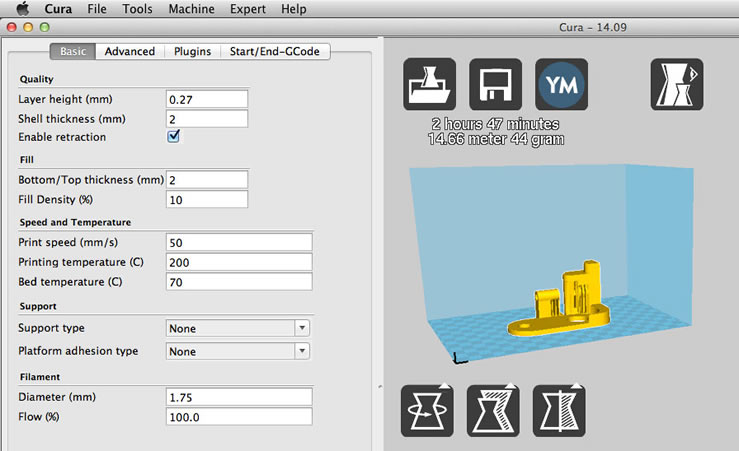Toggle the Enable retraction checkbox
Image resolution: width=739 pixels, height=451 pixels.
173,136
